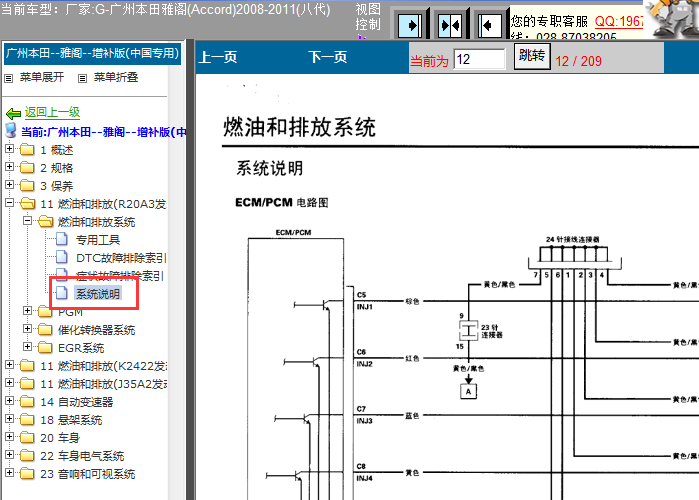Select the 系统说明 tree item

98,294
